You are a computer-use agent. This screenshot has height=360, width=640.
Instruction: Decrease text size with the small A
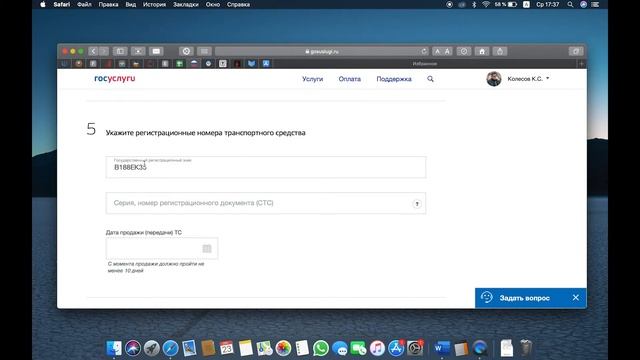click(x=437, y=51)
